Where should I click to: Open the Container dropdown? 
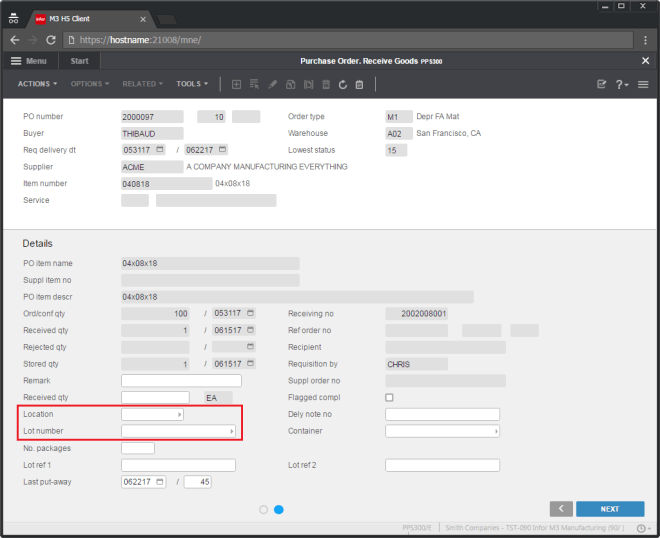click(495, 431)
